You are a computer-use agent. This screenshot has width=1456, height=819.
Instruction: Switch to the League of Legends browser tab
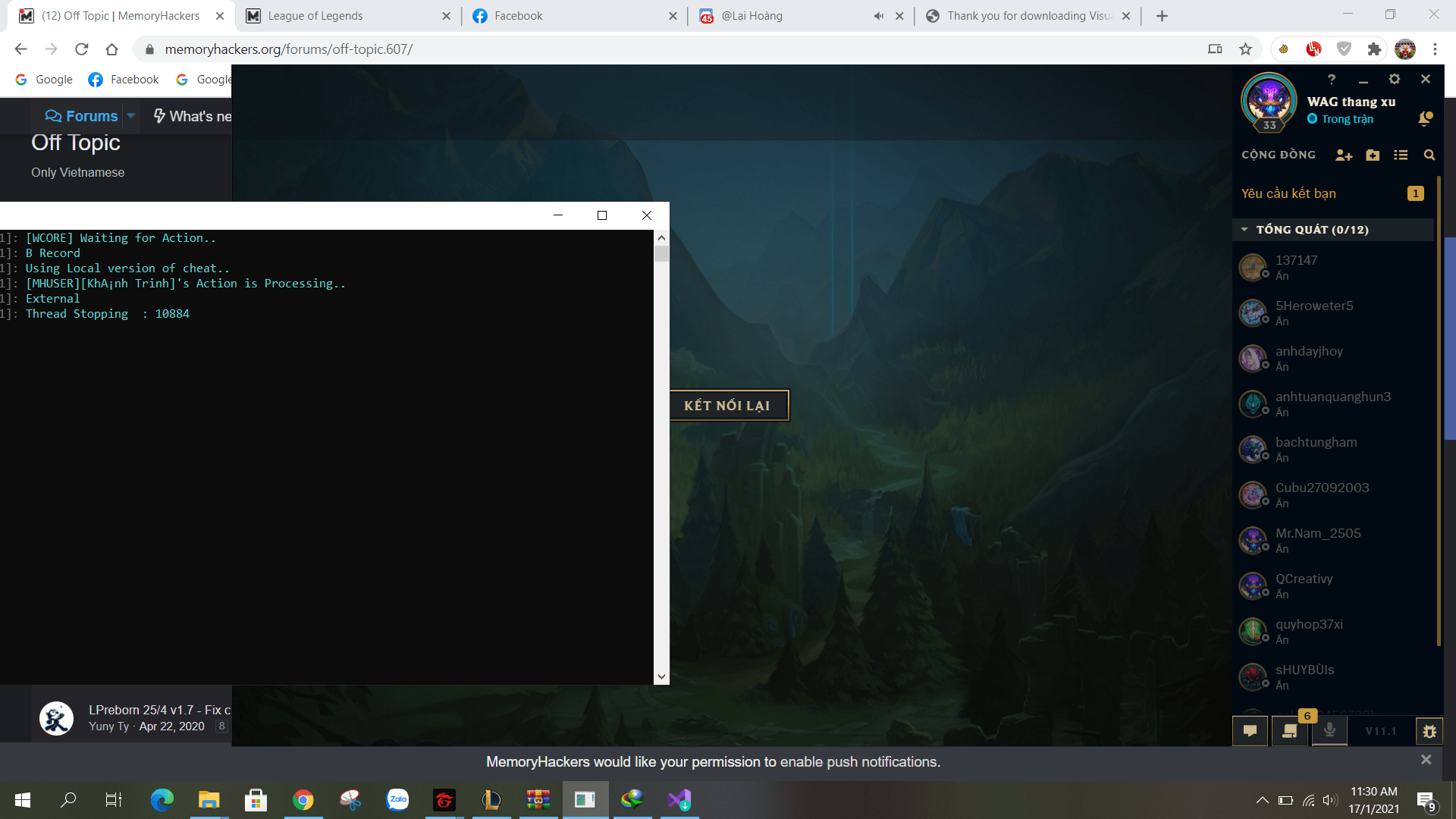(x=348, y=16)
